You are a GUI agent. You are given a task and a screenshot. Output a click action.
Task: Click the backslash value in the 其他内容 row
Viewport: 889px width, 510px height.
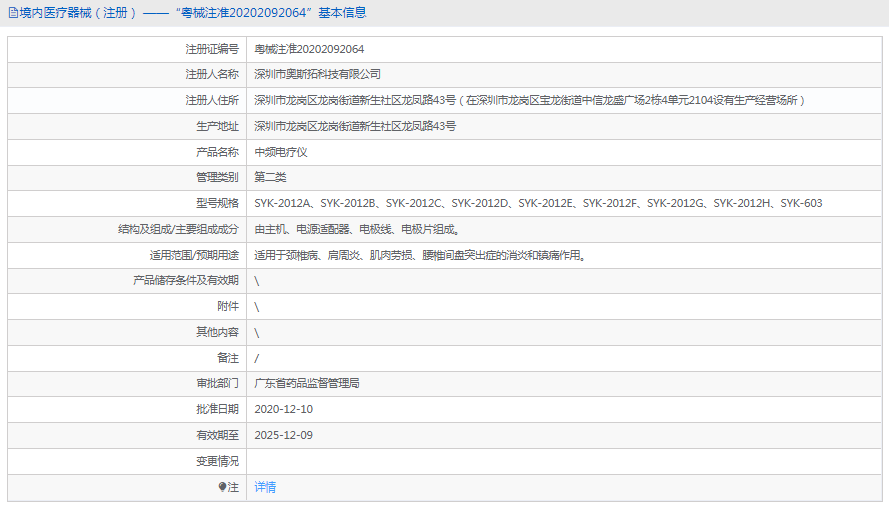point(257,333)
